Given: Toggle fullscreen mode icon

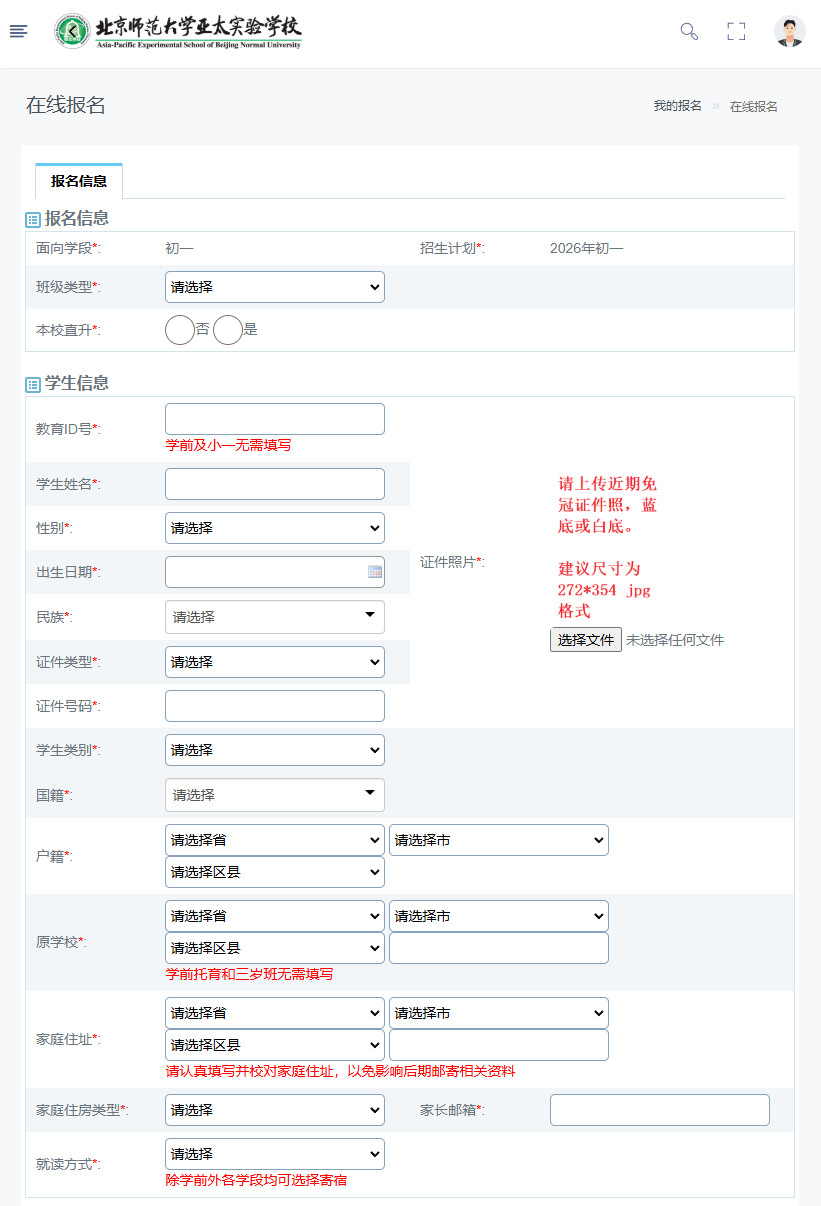Looking at the screenshot, I should tap(736, 31).
